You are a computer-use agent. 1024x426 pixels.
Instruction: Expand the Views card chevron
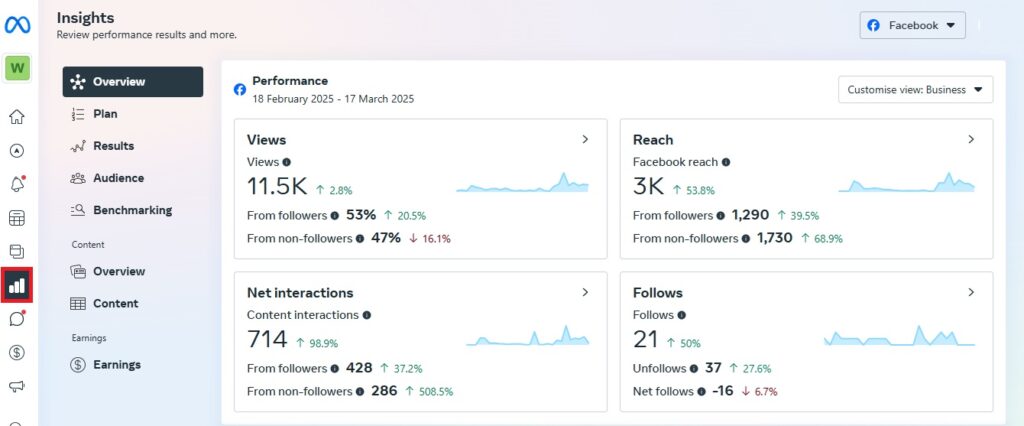585,140
